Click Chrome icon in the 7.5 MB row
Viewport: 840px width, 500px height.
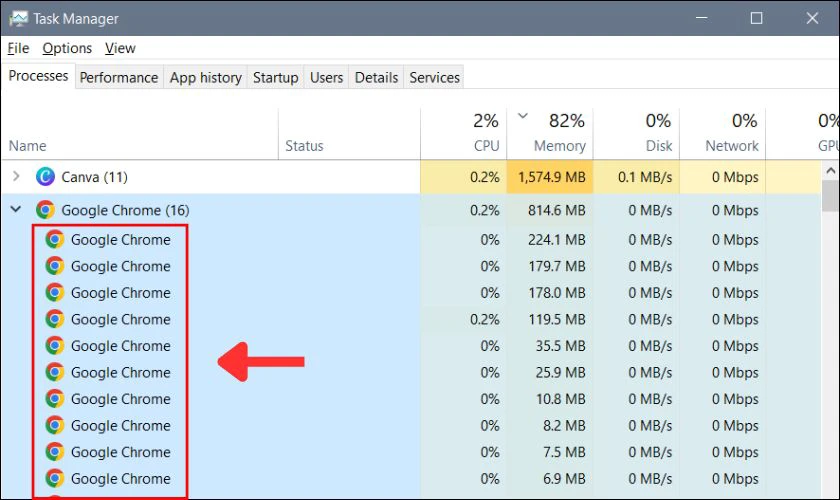(x=55, y=452)
